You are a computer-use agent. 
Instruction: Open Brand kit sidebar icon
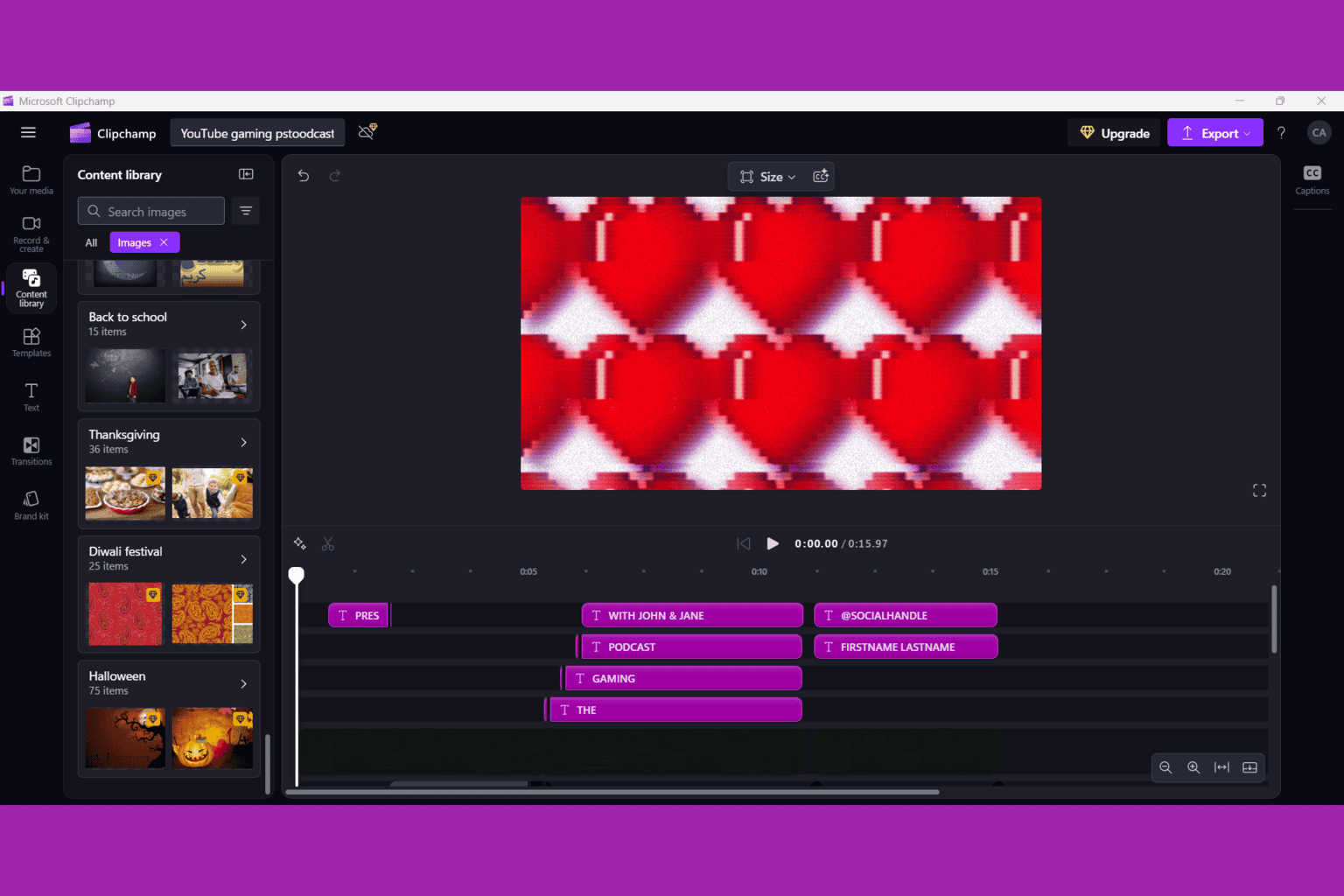point(31,505)
